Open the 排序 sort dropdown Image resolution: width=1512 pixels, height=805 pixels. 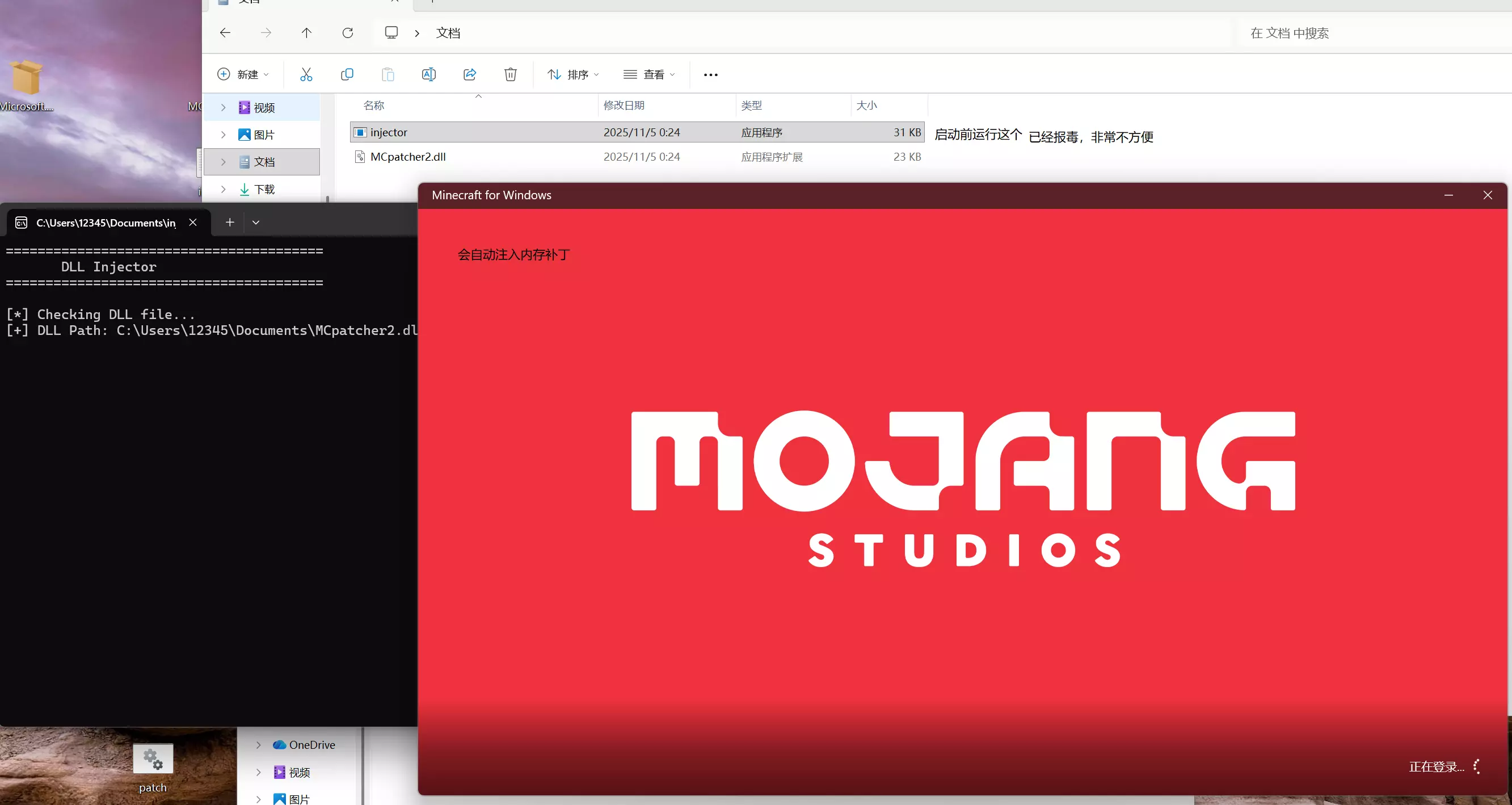pyautogui.click(x=574, y=74)
